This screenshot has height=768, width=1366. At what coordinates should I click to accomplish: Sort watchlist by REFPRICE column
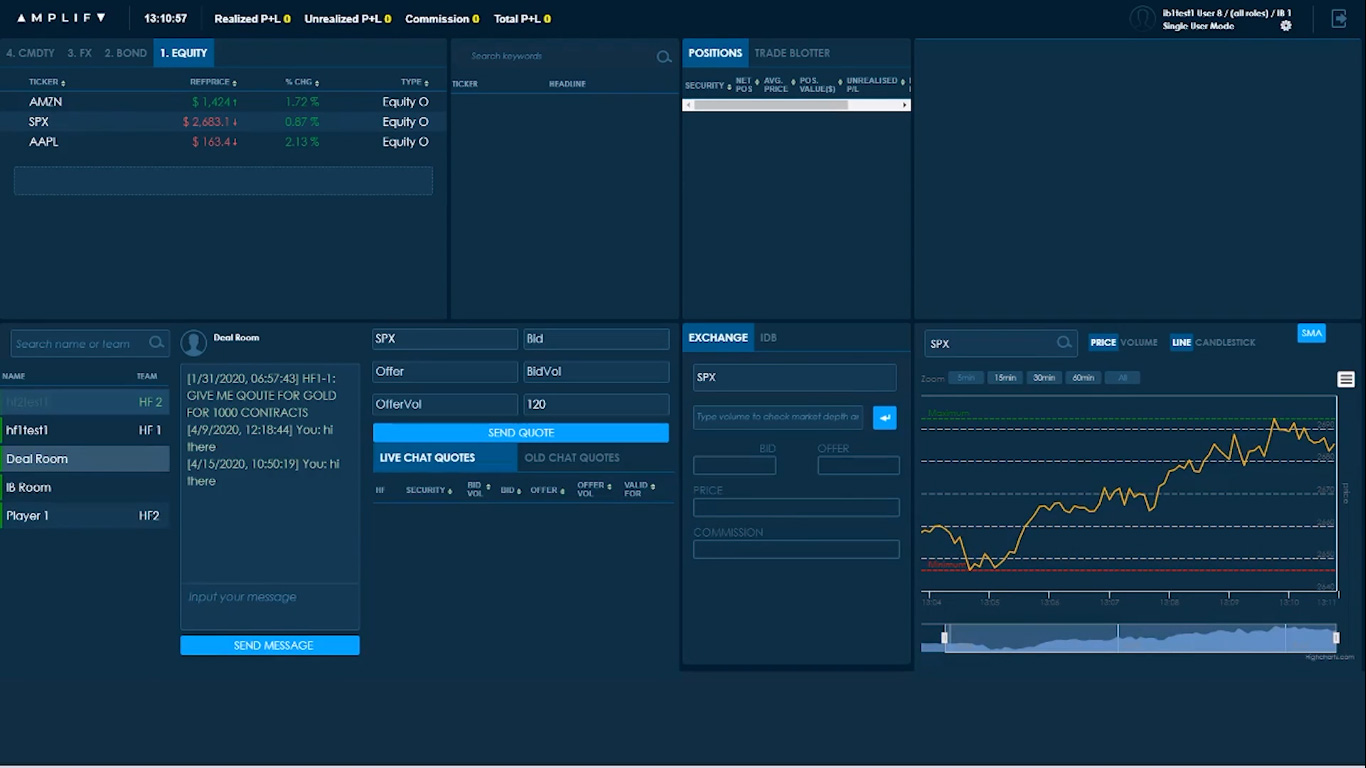pyautogui.click(x=213, y=82)
